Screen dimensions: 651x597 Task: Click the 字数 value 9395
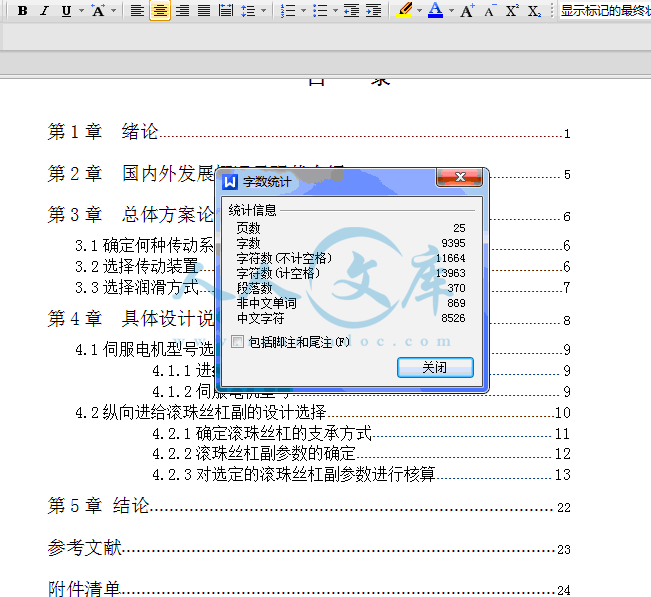453,243
